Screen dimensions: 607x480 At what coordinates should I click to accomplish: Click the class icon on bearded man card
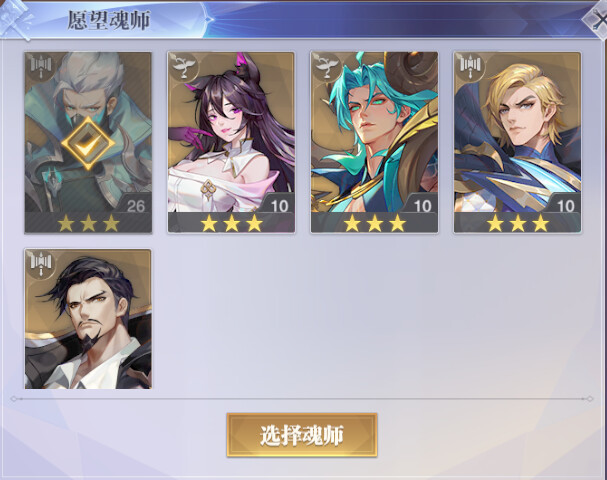(41, 264)
